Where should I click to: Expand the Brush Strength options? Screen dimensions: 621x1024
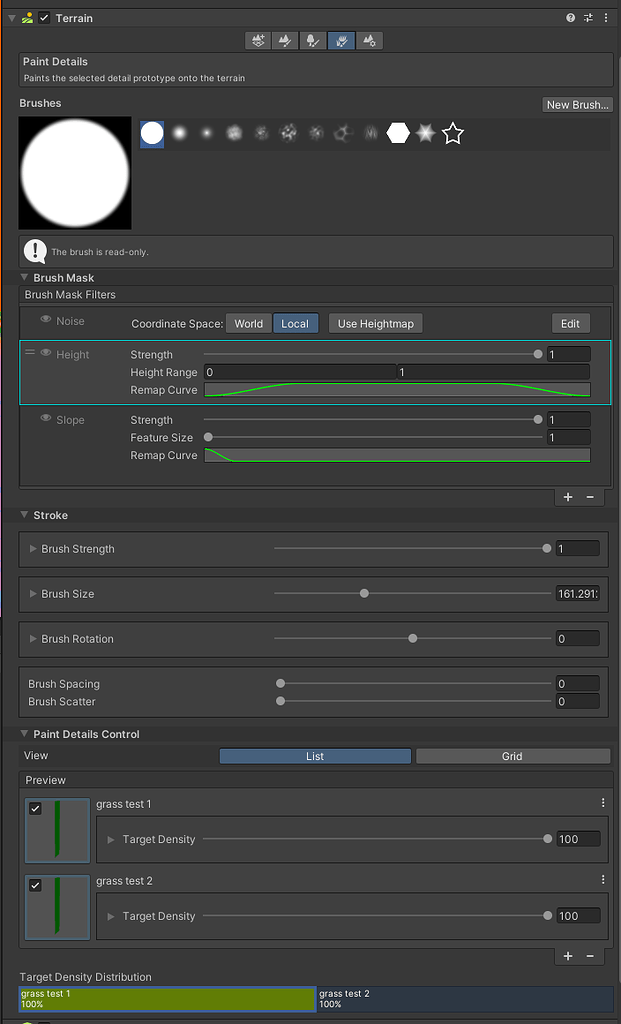[34, 549]
